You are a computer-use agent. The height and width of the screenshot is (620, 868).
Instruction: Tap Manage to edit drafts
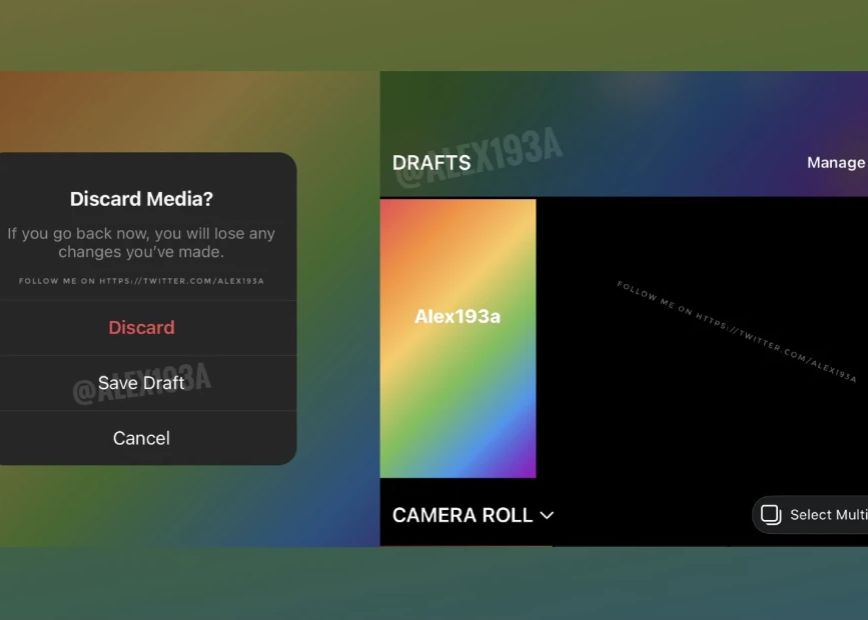[x=836, y=162]
